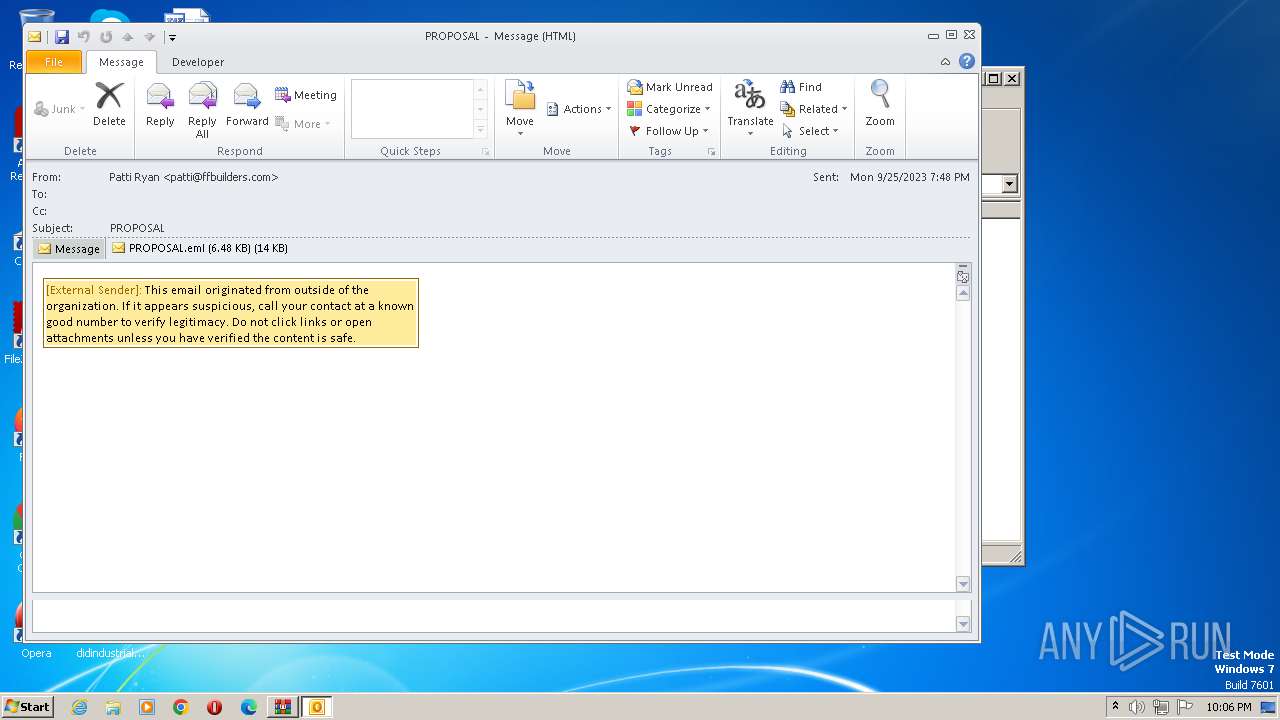Open the didindustrial desktop shortcut
The height and width of the screenshot is (720, 1280).
point(110,653)
